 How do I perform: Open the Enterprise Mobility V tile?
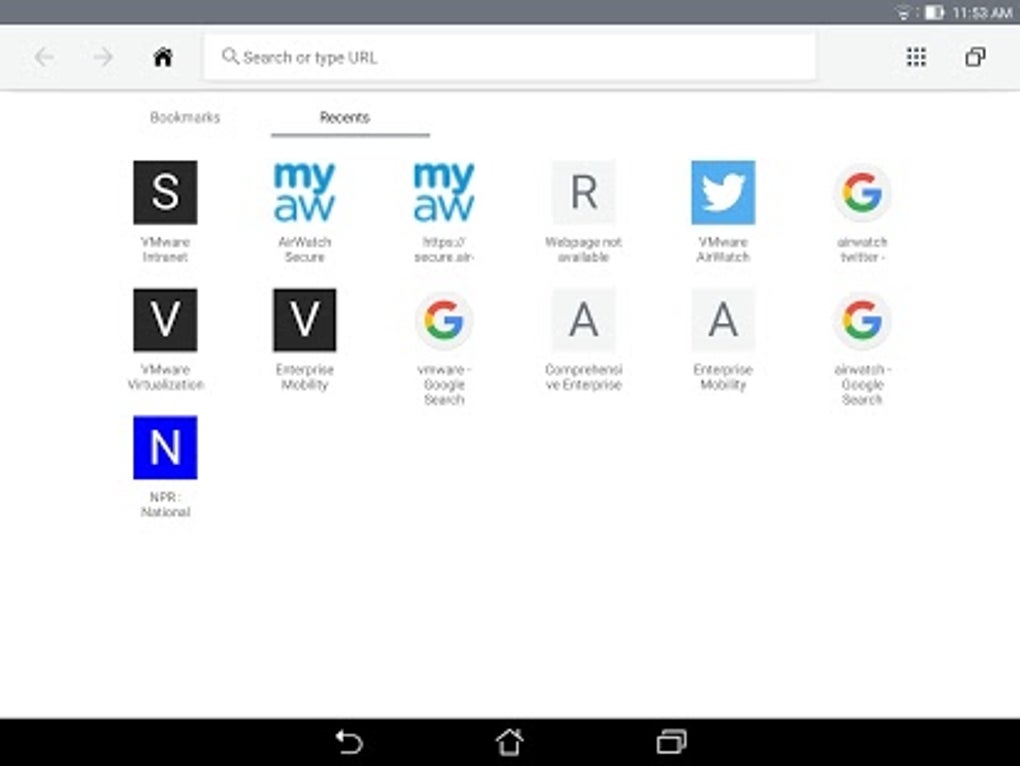304,320
